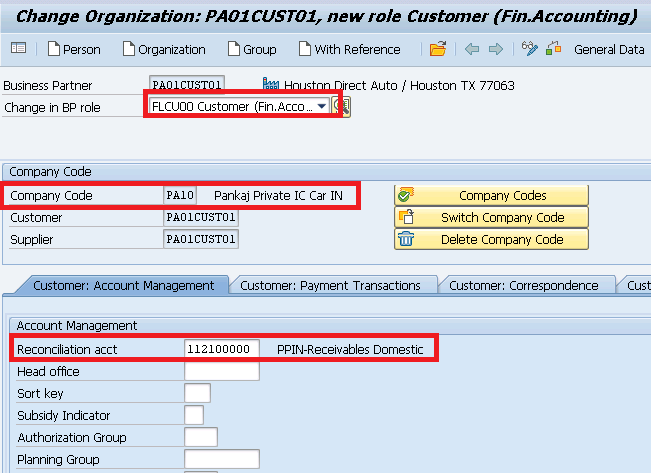Click the locator panel icon in toolbar
The height and width of the screenshot is (473, 651).
pos(19,49)
